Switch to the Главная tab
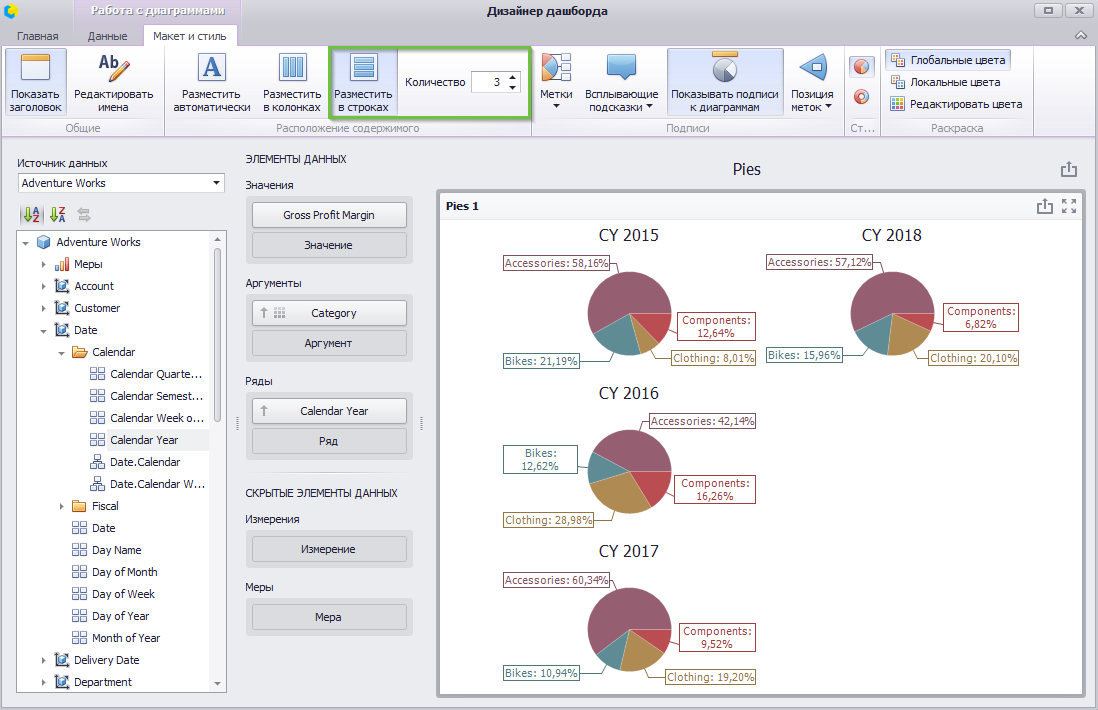 pos(38,36)
